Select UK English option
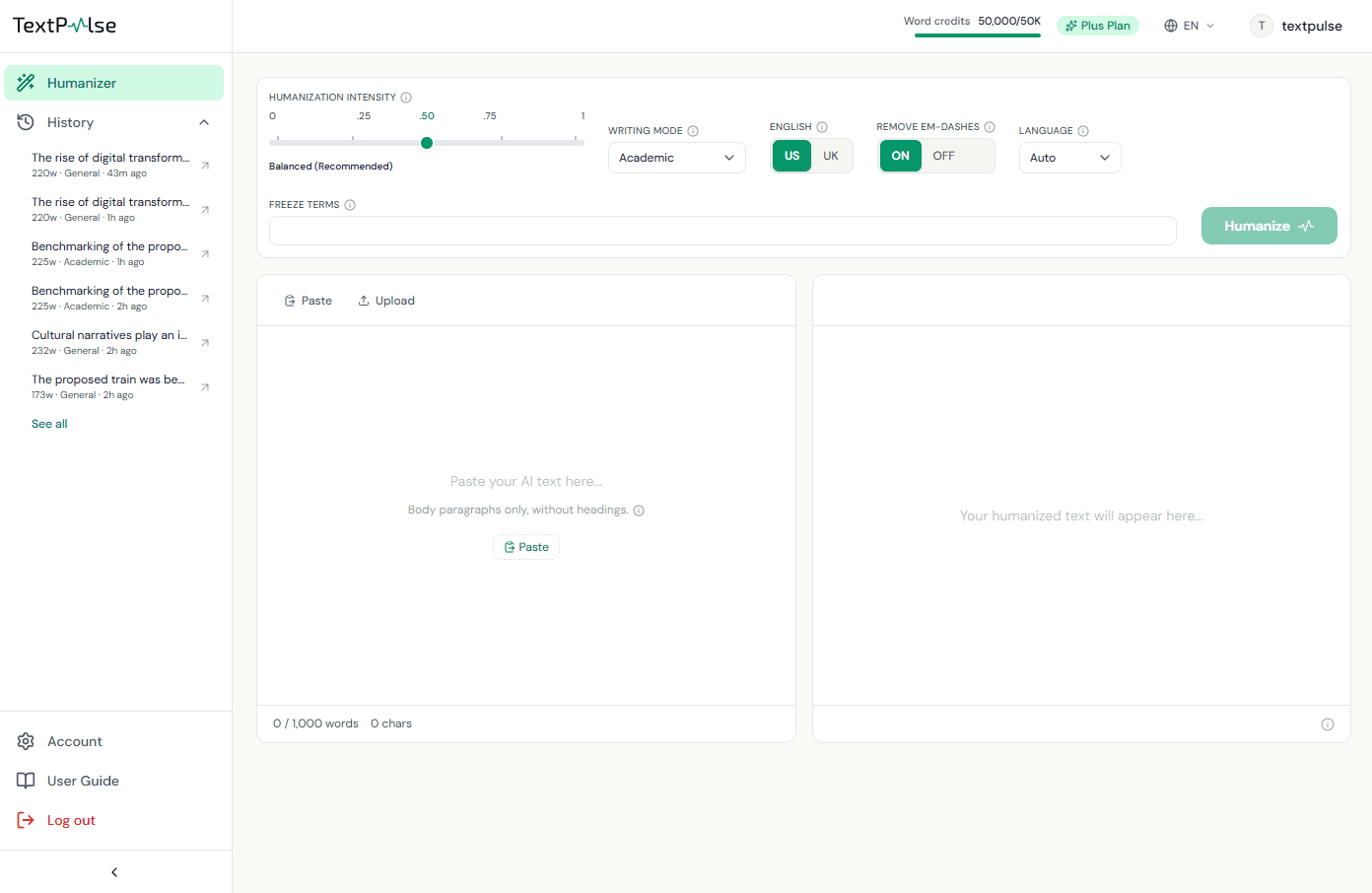The width and height of the screenshot is (1372, 893). [831, 156]
